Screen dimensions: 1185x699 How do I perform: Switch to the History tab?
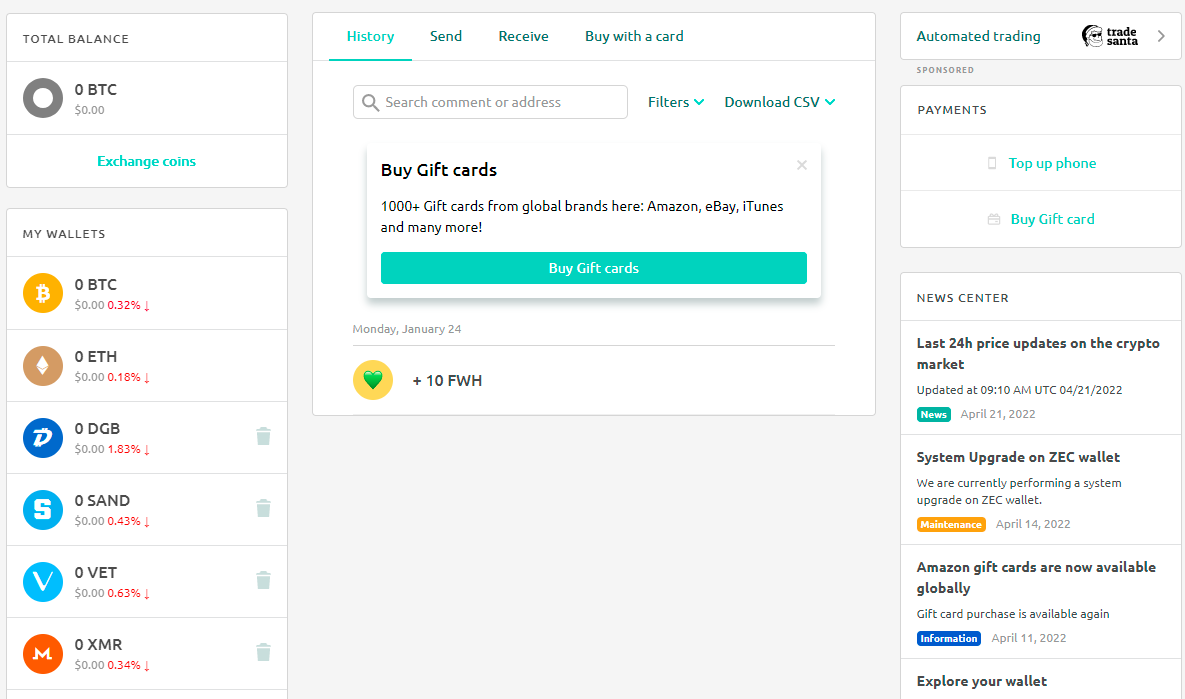(370, 36)
